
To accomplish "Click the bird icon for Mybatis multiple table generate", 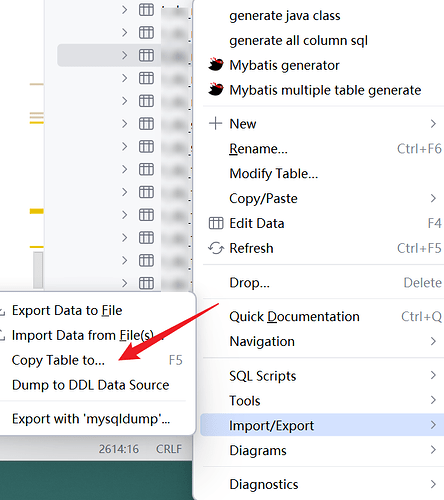I will tap(216, 89).
